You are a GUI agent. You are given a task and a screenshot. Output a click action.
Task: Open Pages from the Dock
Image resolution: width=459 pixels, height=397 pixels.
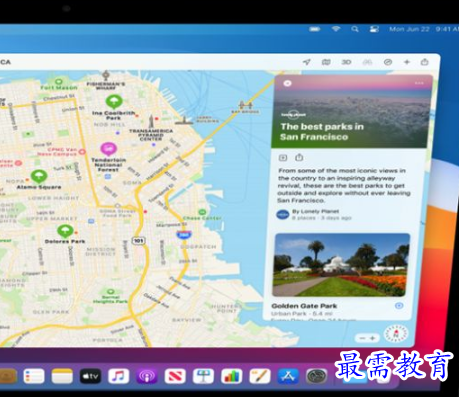(x=260, y=376)
